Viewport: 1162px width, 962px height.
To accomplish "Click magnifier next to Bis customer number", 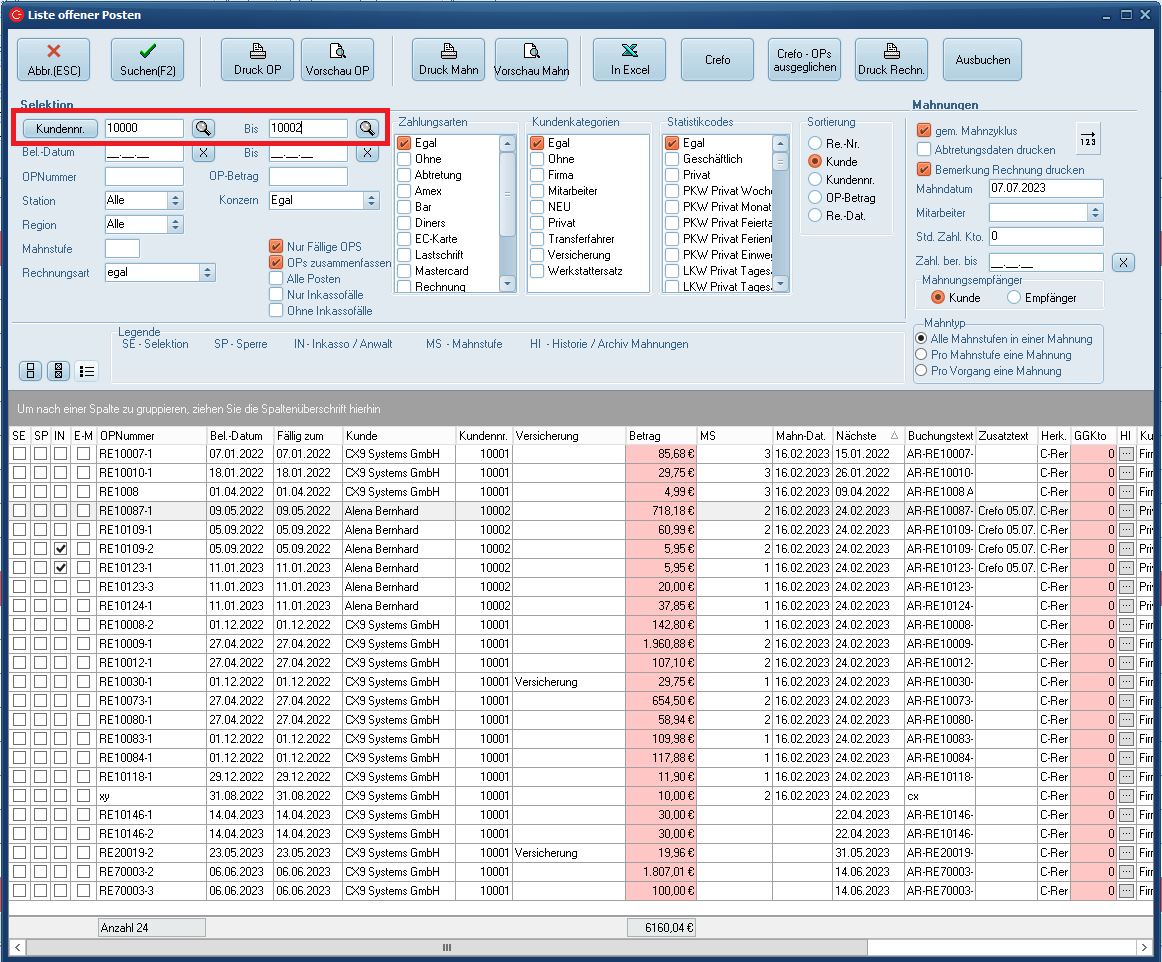I will 367,128.
